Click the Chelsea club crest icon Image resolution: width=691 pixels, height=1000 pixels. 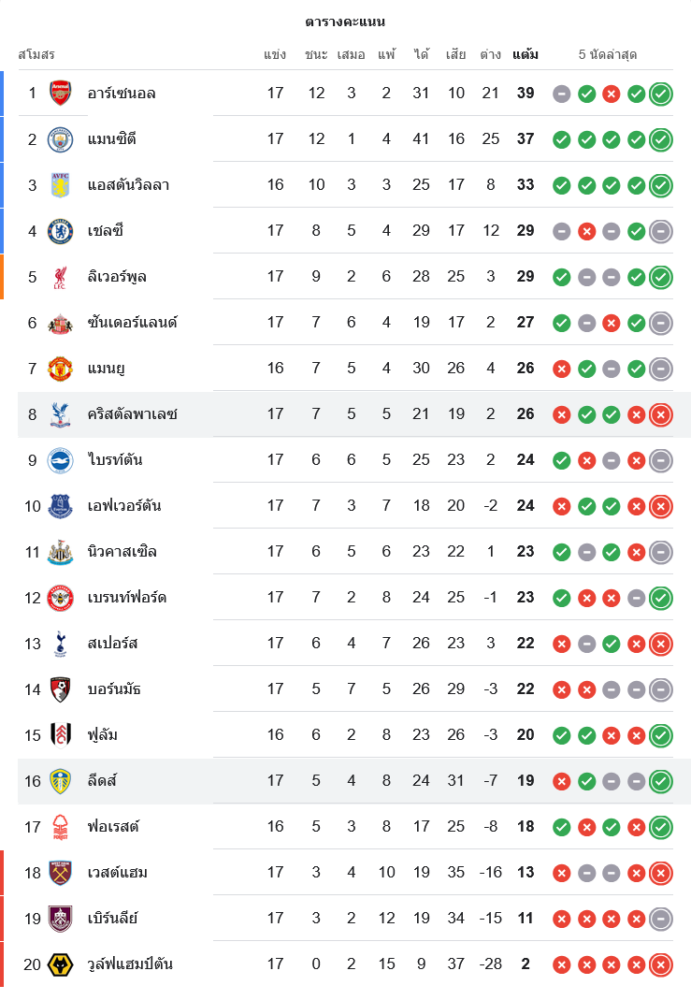(x=60, y=231)
